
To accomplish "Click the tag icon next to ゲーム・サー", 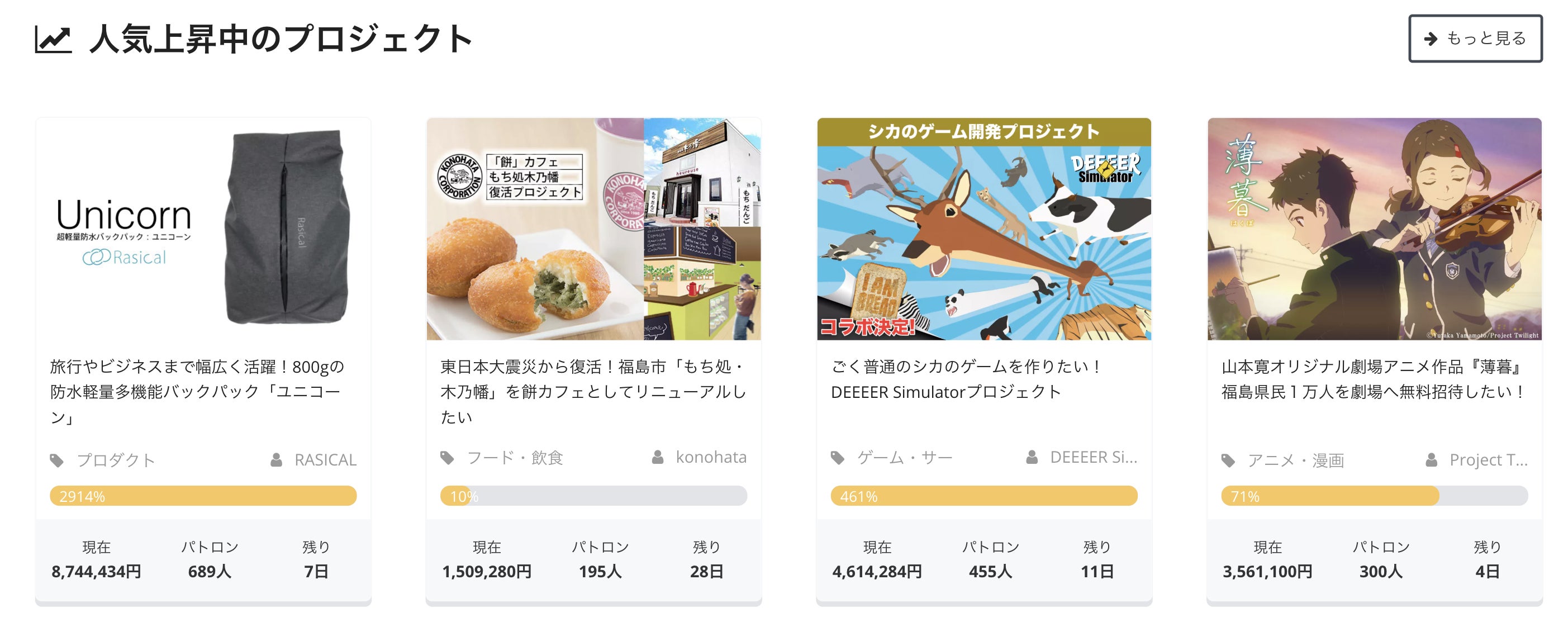I will tap(838, 458).
